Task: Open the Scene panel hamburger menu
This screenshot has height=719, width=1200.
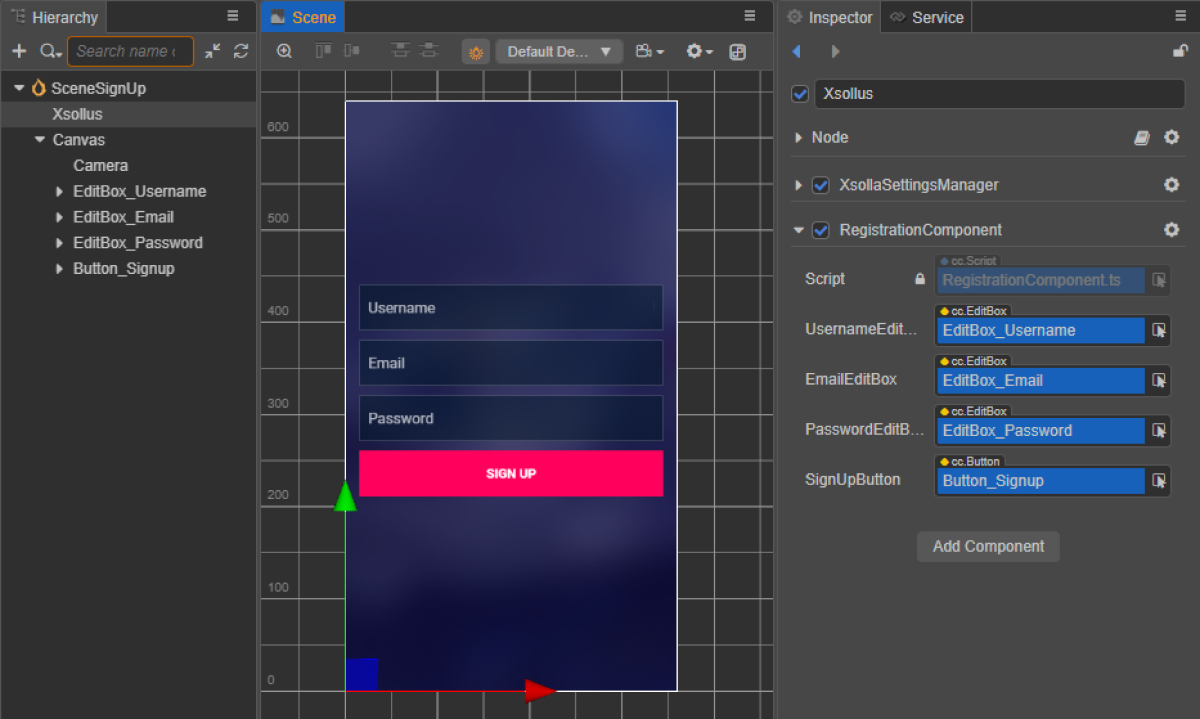Action: click(750, 16)
